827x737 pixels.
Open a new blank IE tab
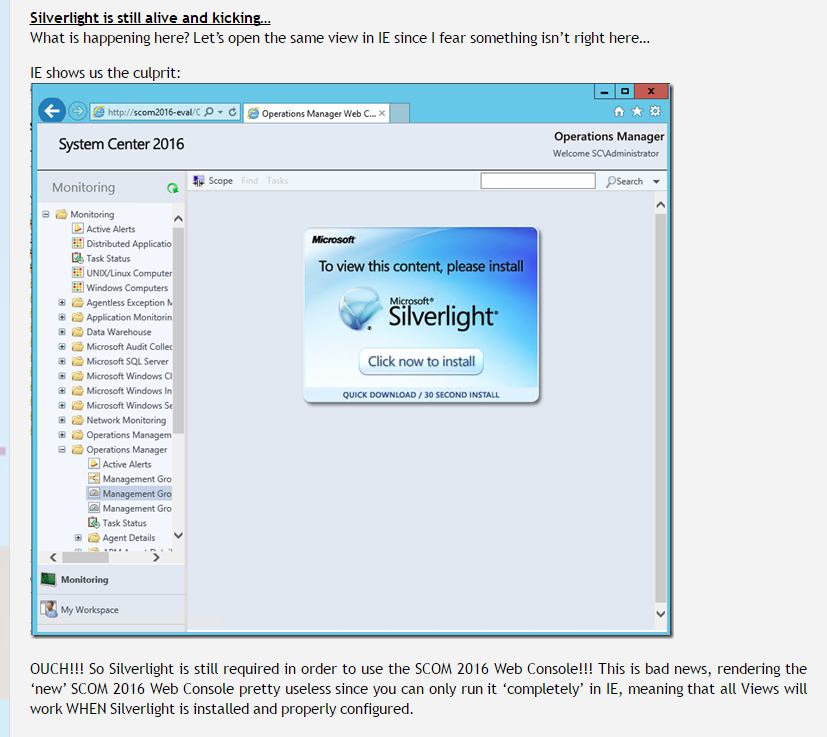pyautogui.click(x=400, y=113)
